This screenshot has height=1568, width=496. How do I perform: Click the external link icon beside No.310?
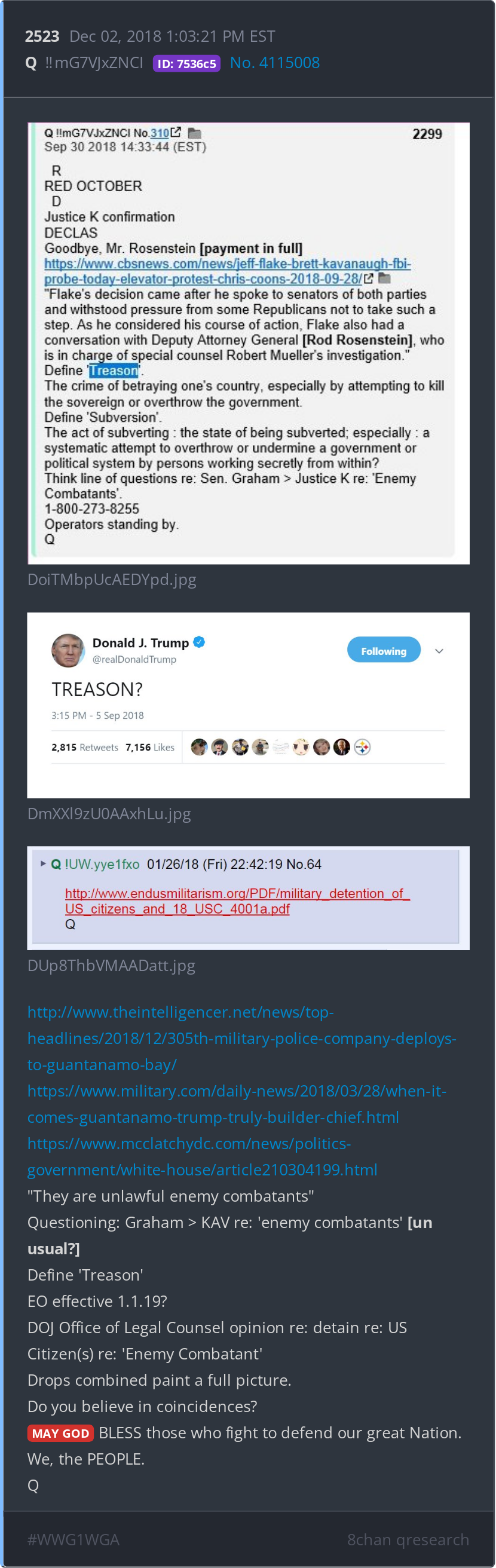click(176, 132)
